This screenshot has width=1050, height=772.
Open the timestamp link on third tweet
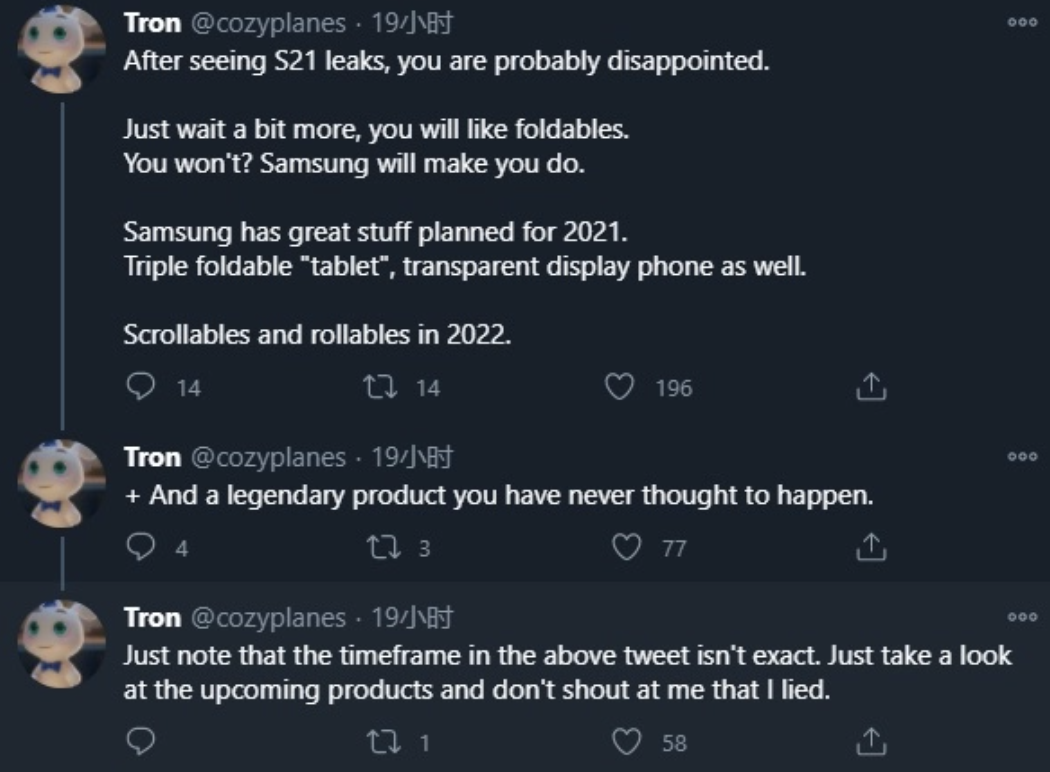pyautogui.click(x=412, y=617)
